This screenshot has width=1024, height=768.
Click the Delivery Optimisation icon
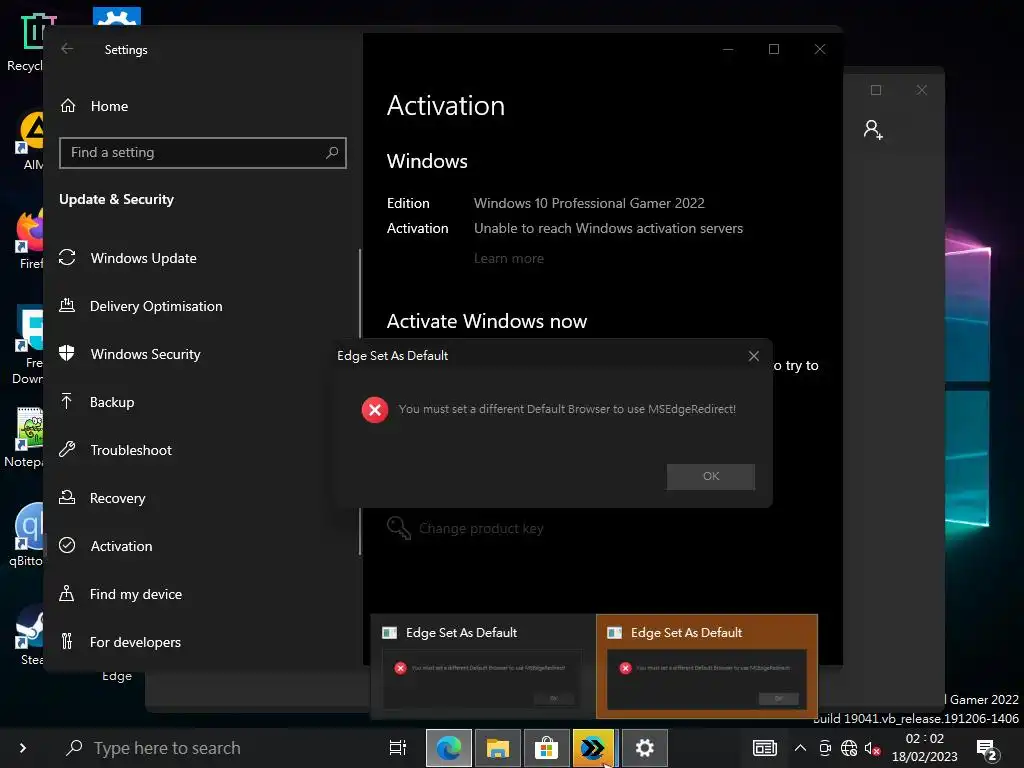tap(67, 305)
